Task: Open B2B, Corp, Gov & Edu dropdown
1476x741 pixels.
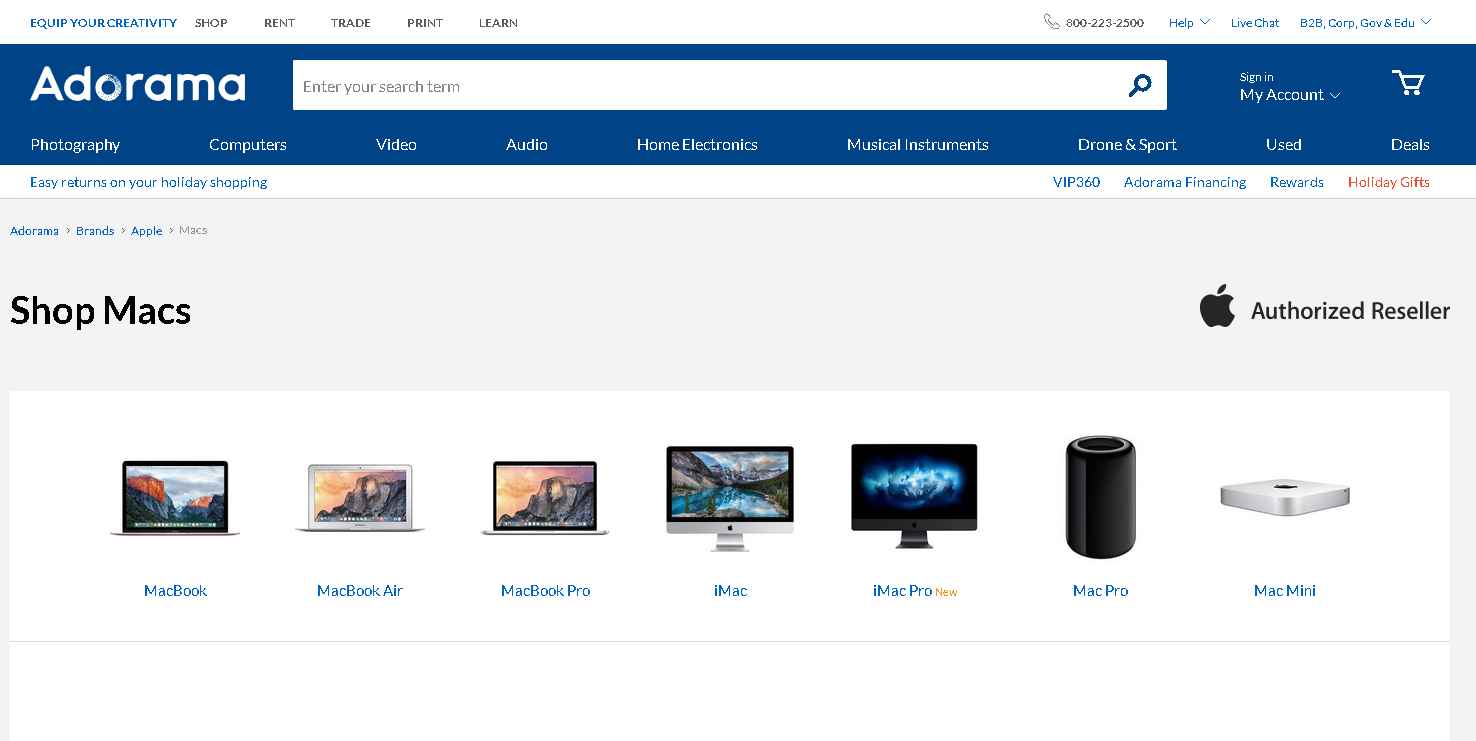Action: tap(1365, 22)
